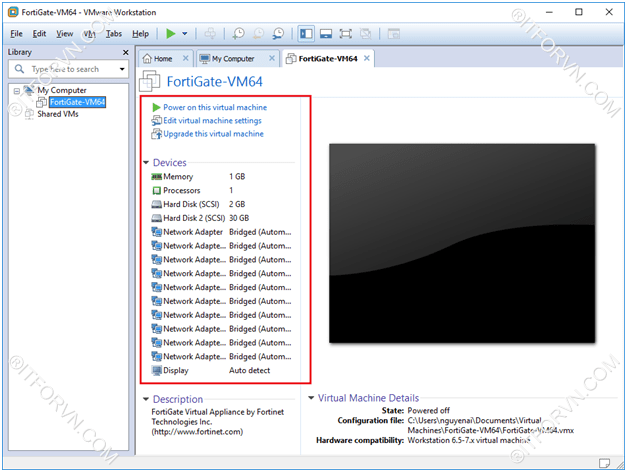Click Edit virtual machine settings
The width and height of the screenshot is (627, 472).
(212, 120)
